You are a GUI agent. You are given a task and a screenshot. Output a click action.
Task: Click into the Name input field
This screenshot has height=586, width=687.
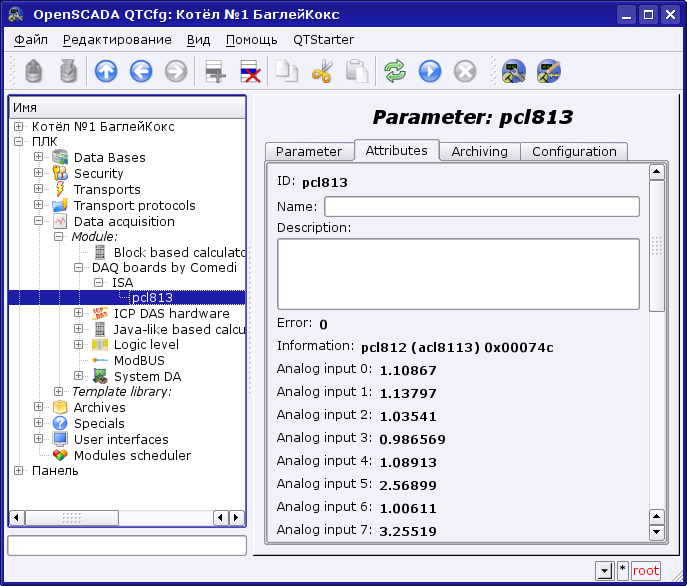[481, 206]
